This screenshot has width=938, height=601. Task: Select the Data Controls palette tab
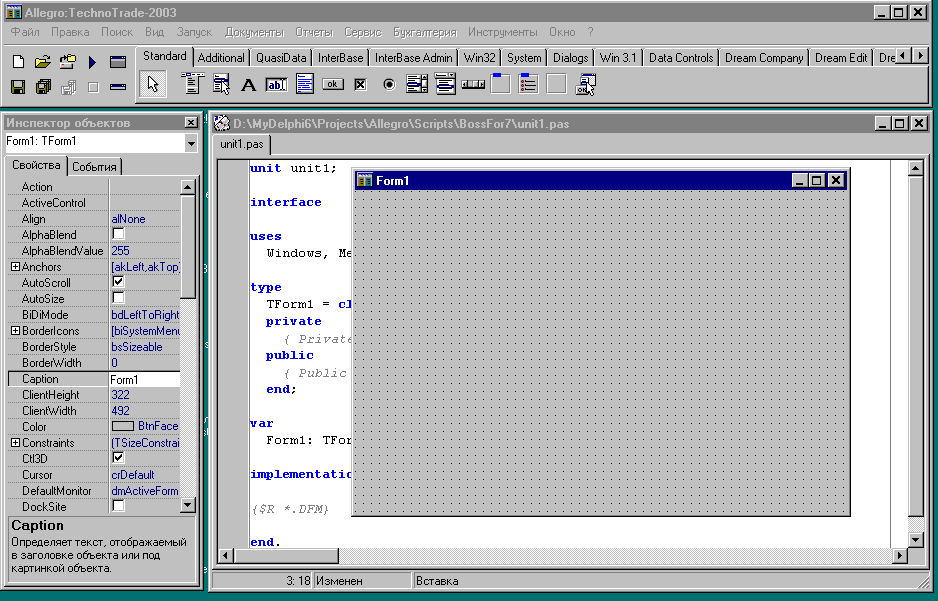[681, 58]
